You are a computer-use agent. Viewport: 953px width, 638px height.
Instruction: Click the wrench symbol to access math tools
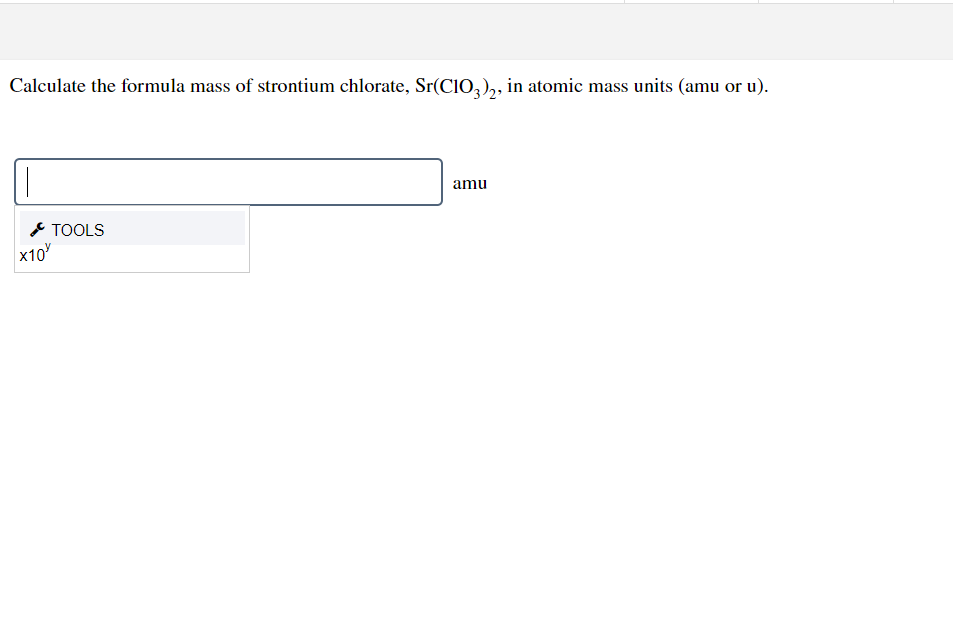point(37,229)
